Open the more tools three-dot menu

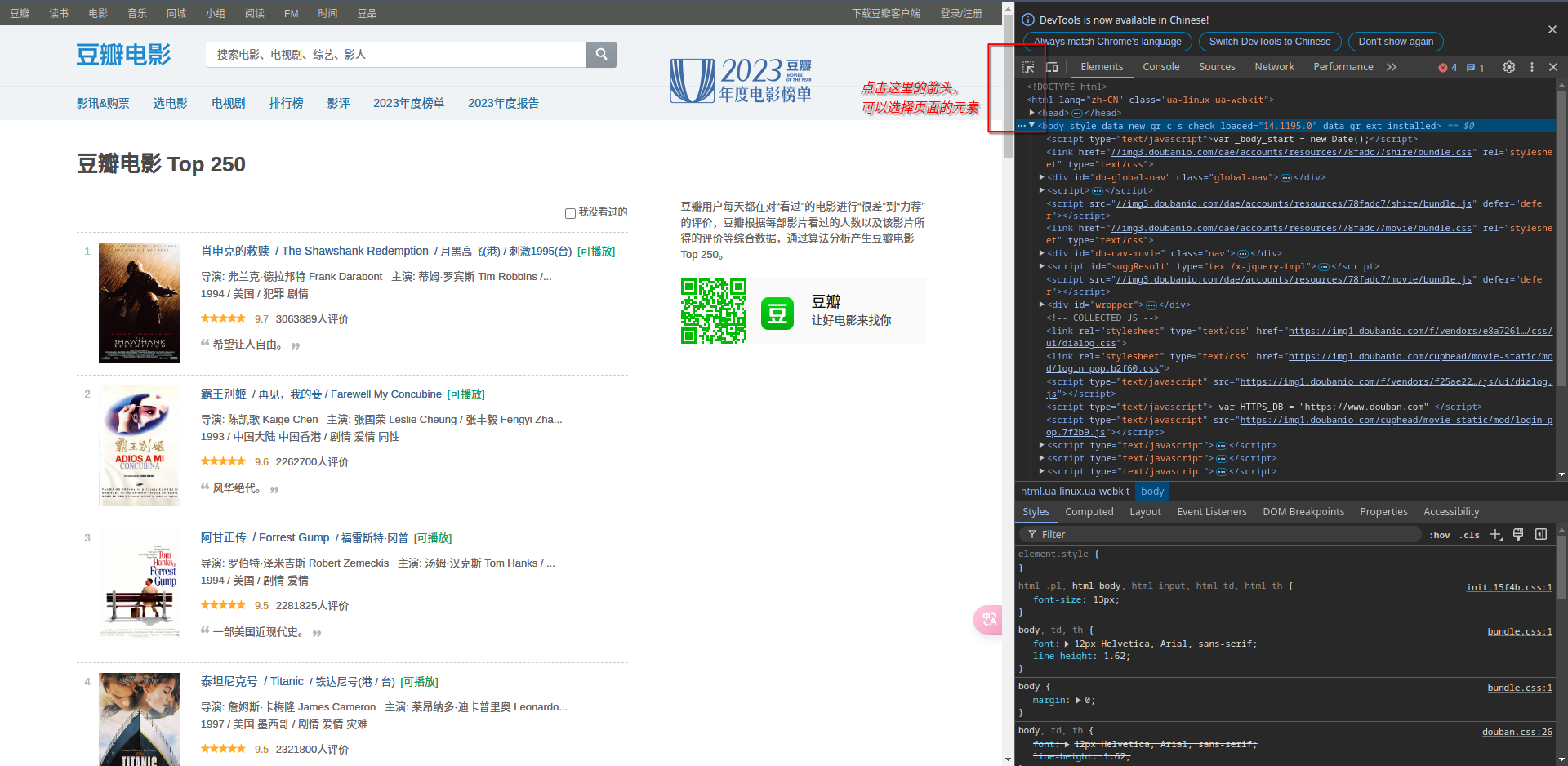pos(1532,67)
